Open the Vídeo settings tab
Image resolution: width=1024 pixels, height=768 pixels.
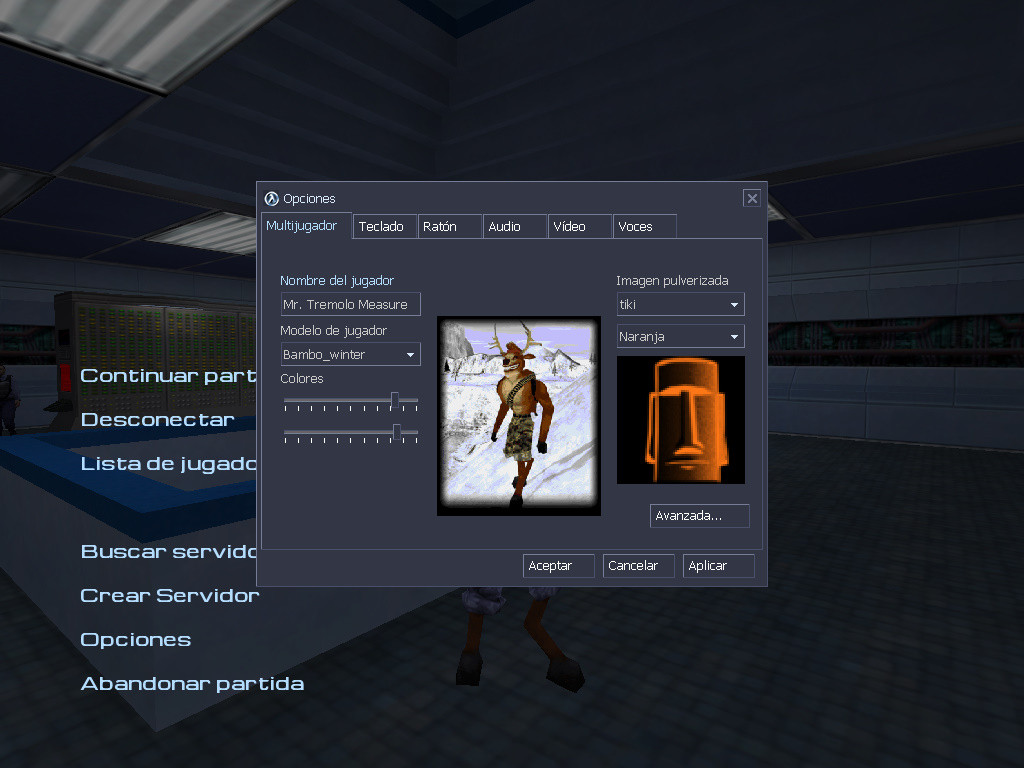point(578,226)
